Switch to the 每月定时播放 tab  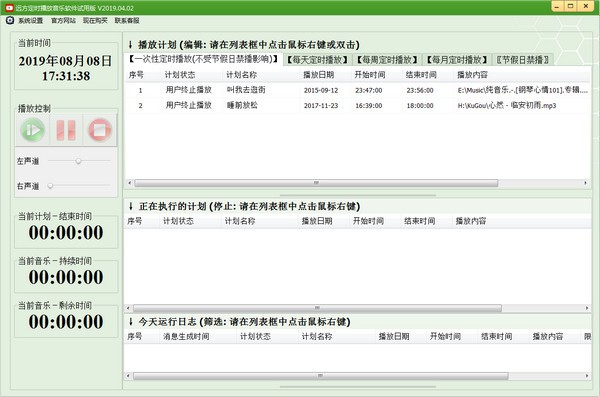(x=457, y=60)
